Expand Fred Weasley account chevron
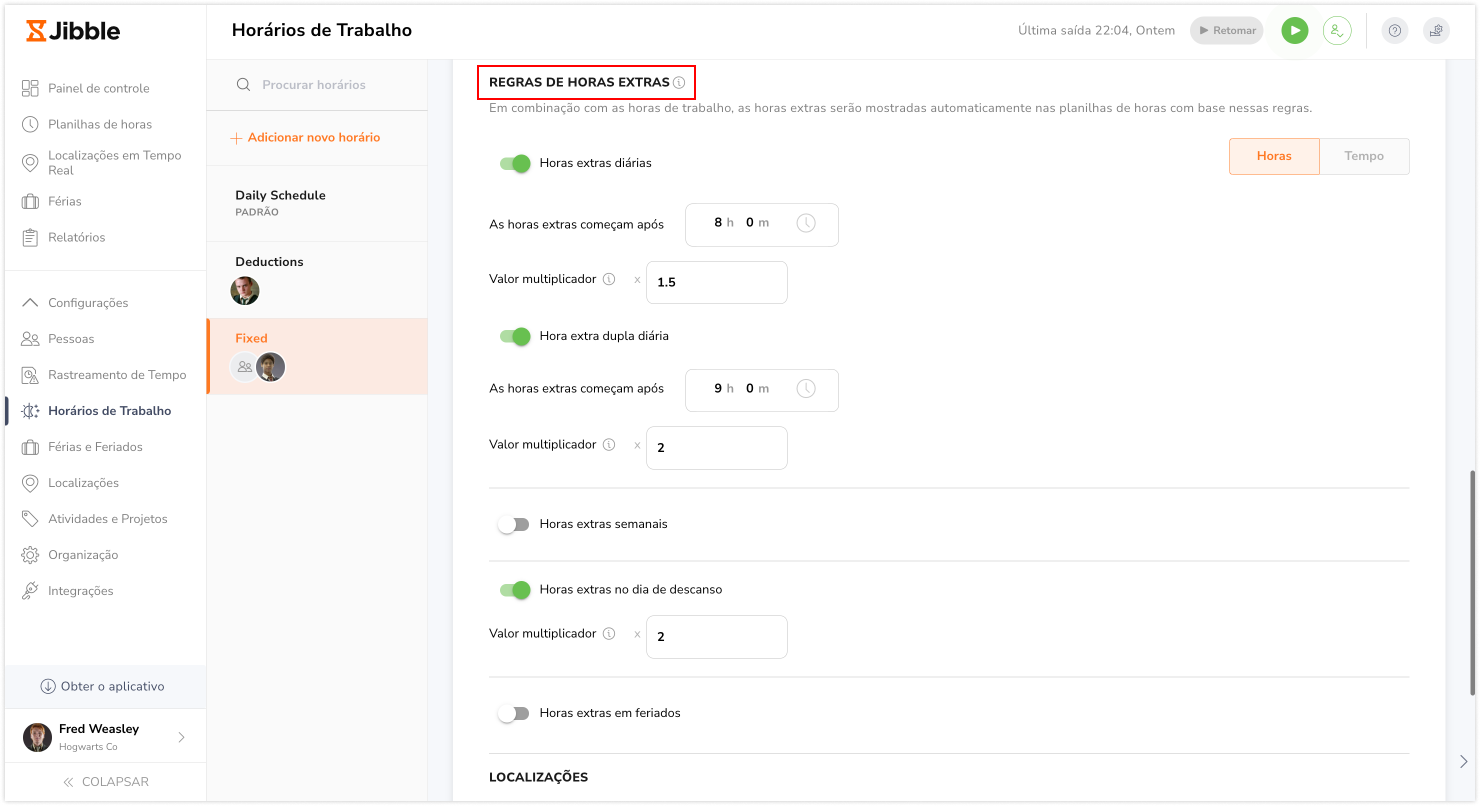Image resolution: width=1480 pixels, height=806 pixels. [x=181, y=737]
